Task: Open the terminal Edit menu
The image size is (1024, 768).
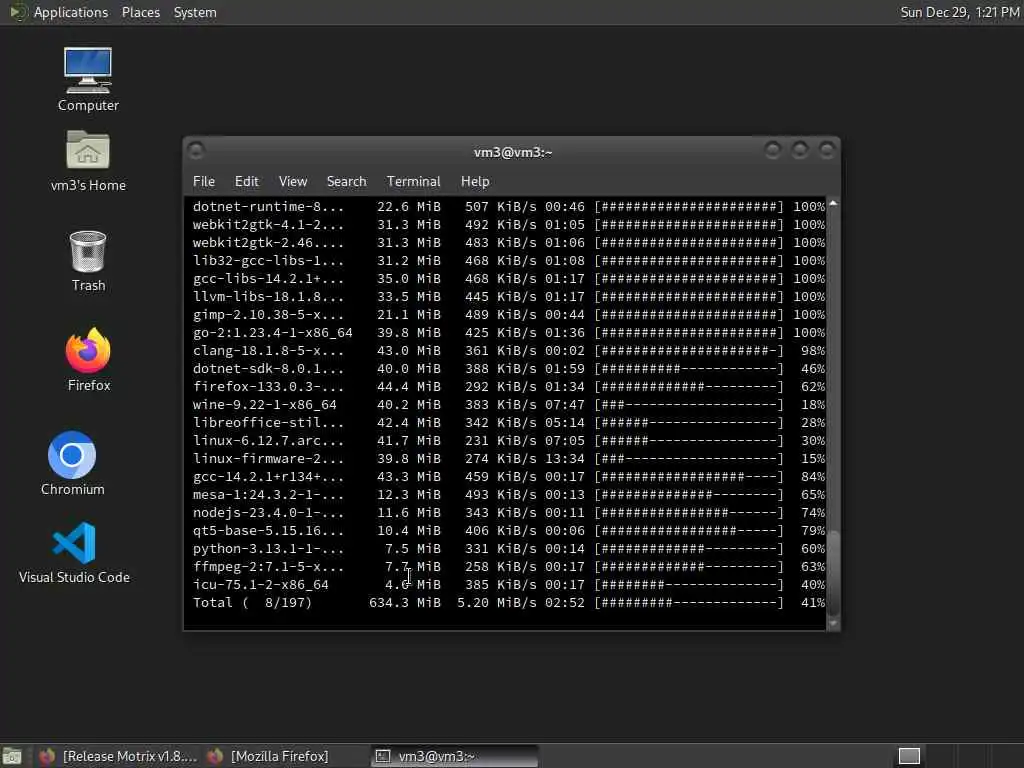Action: point(246,182)
